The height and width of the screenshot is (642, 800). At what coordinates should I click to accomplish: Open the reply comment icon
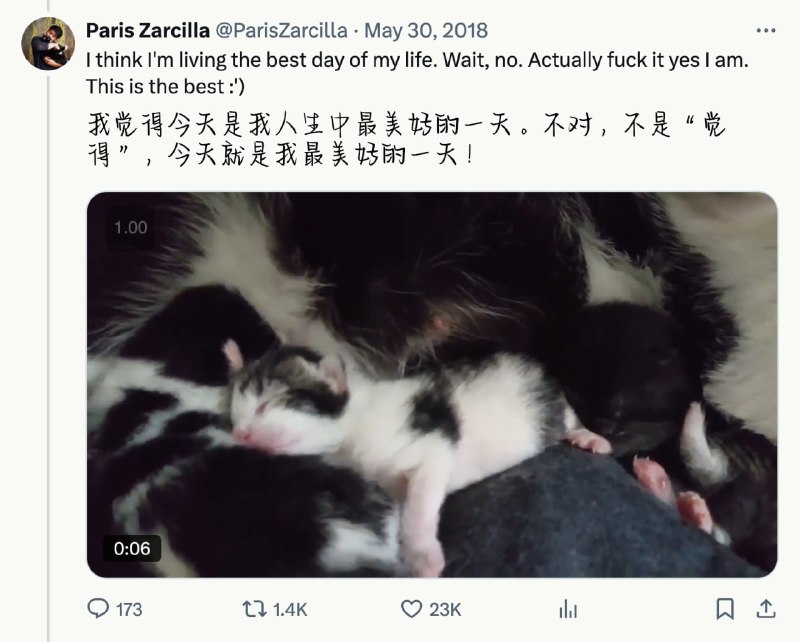pyautogui.click(x=98, y=609)
